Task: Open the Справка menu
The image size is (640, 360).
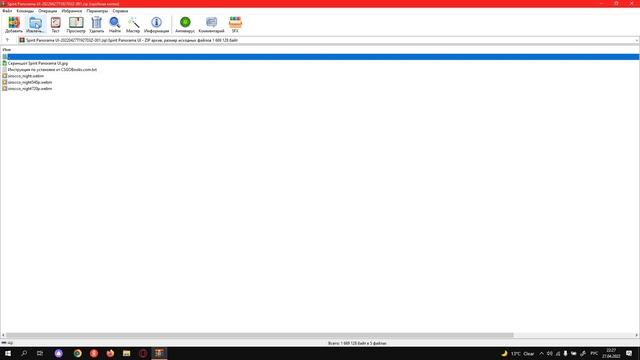Action: pyautogui.click(x=120, y=11)
